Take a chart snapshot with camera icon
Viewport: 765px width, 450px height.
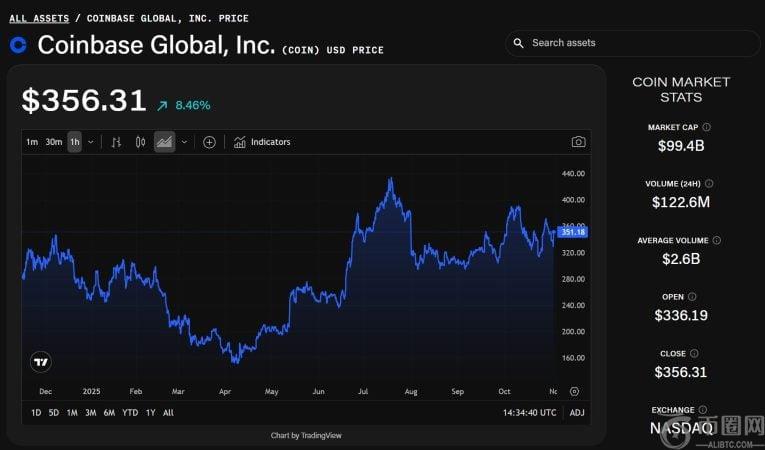(x=578, y=142)
